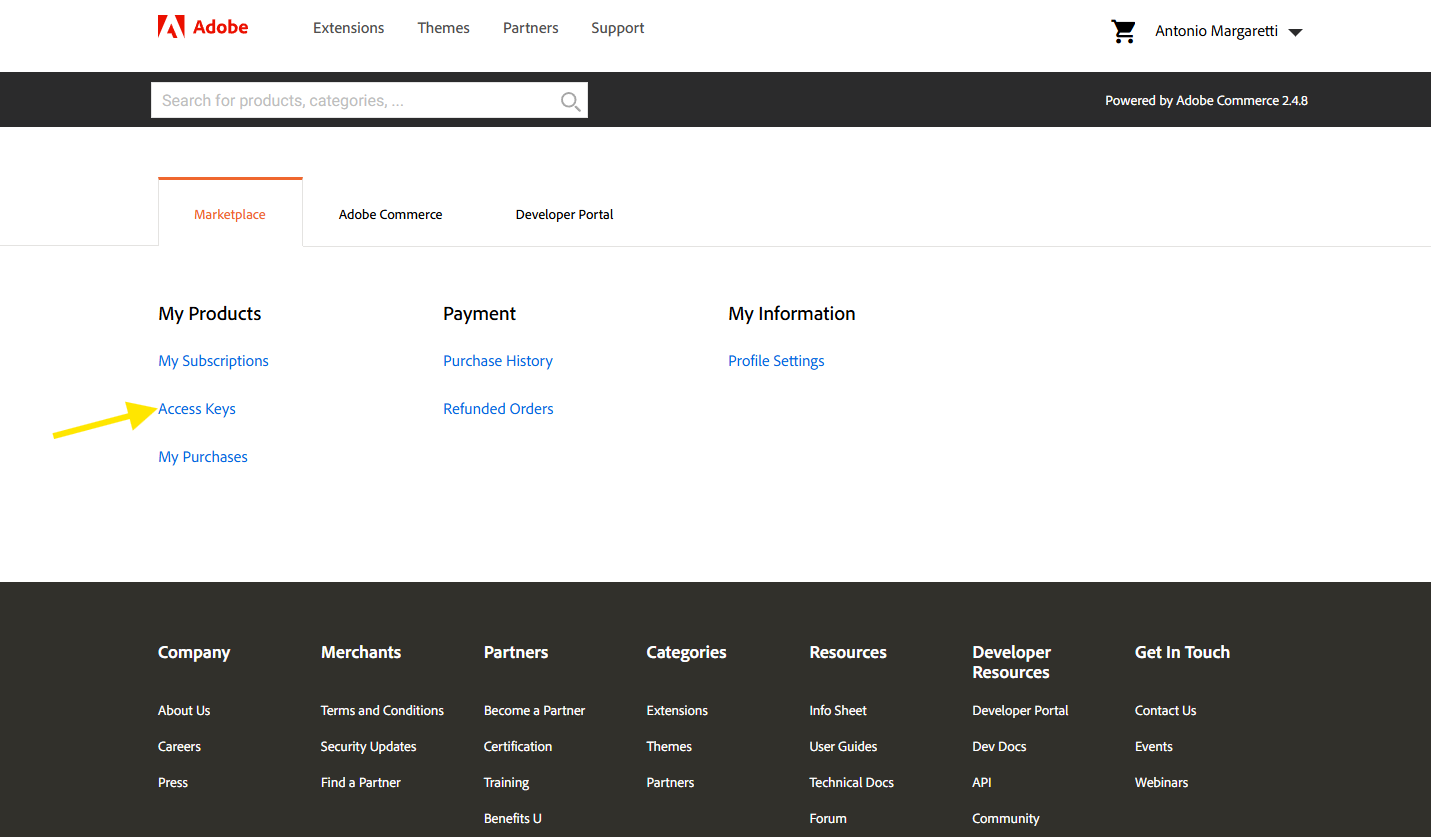The width and height of the screenshot is (1431, 837).
Task: Click the Get In Touch footer heading
Action: pyautogui.click(x=1182, y=652)
